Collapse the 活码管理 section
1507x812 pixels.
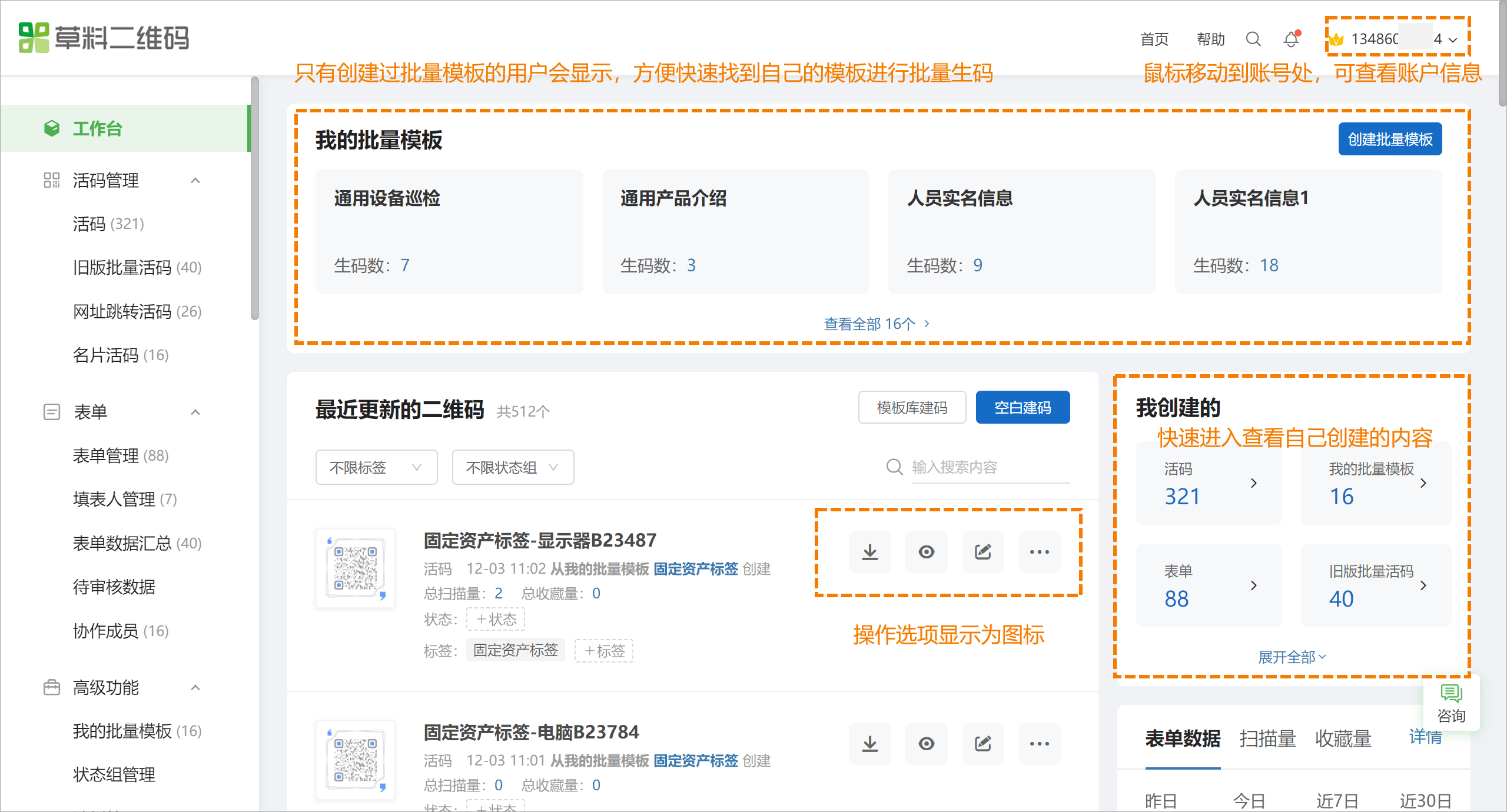[195, 180]
